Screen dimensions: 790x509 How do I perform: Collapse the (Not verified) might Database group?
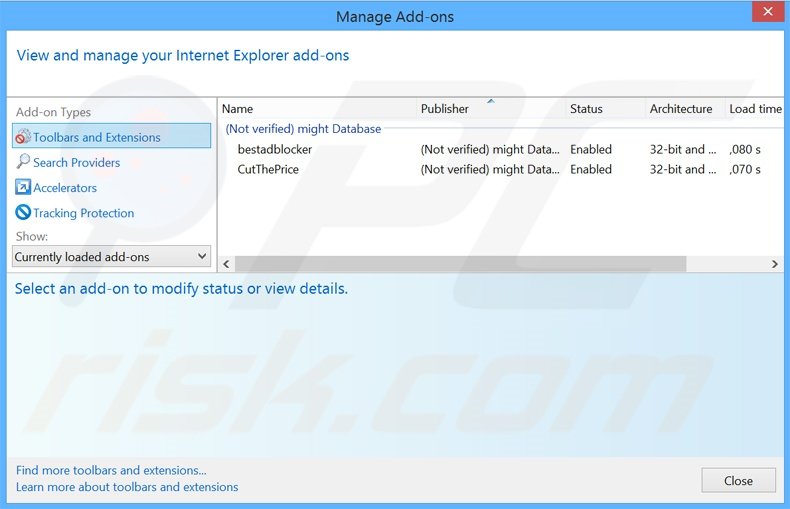303,129
